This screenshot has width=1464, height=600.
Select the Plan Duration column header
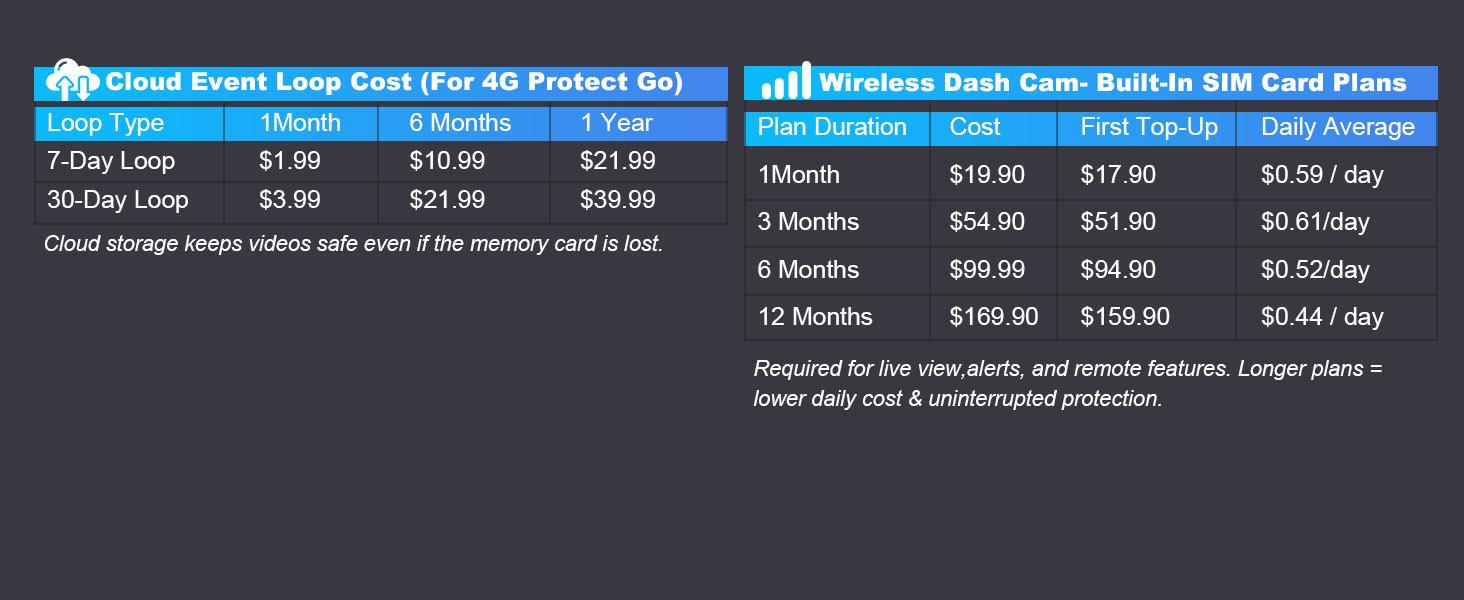coord(832,128)
